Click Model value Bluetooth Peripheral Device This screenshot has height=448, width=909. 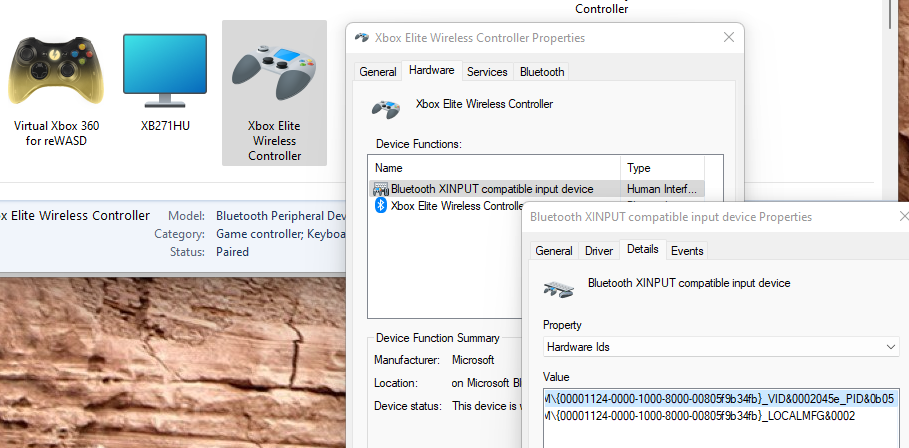[281, 216]
